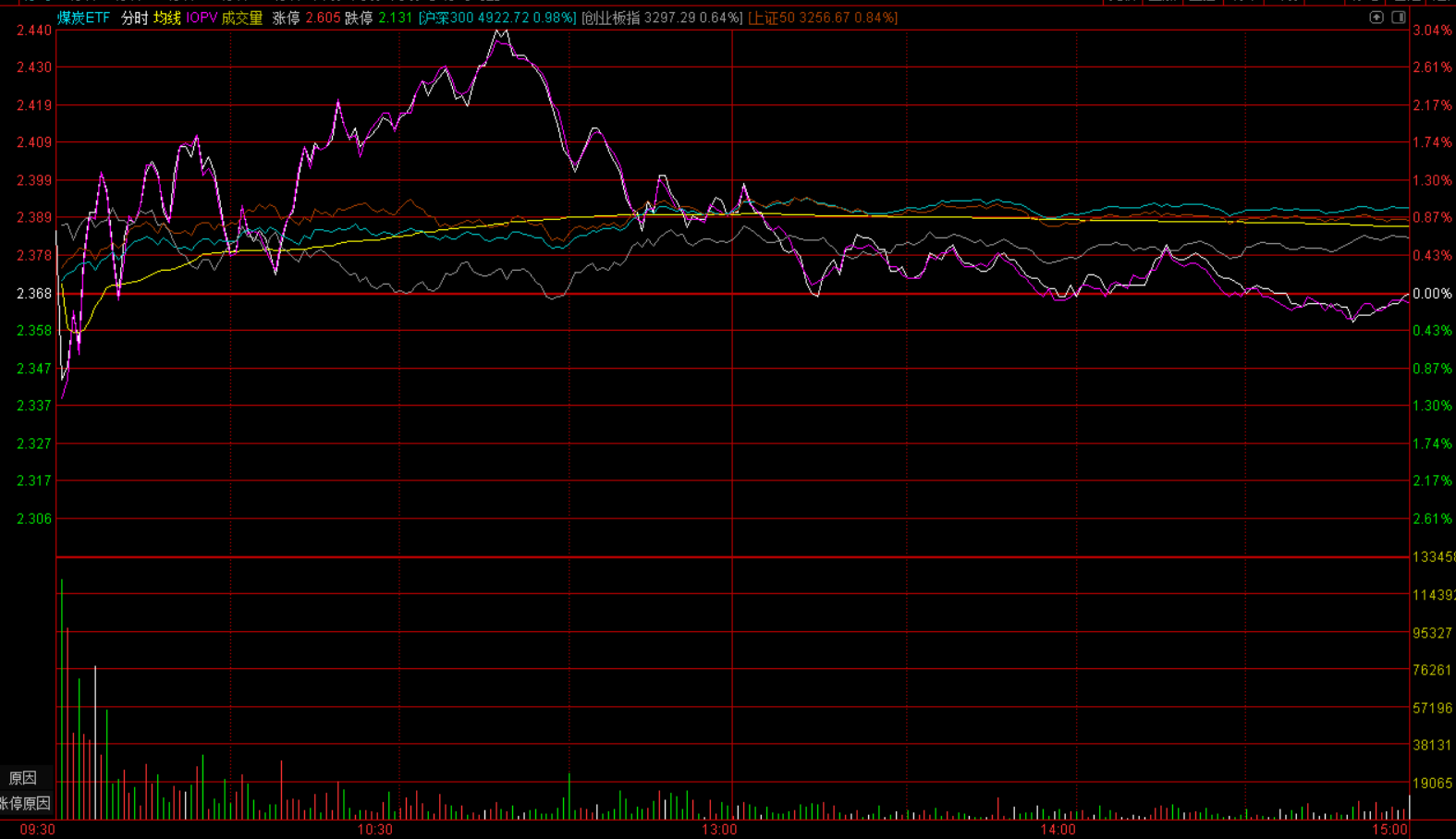
Task: Click the 创业板指 3297.29 index overlay label
Action: (x=662, y=18)
